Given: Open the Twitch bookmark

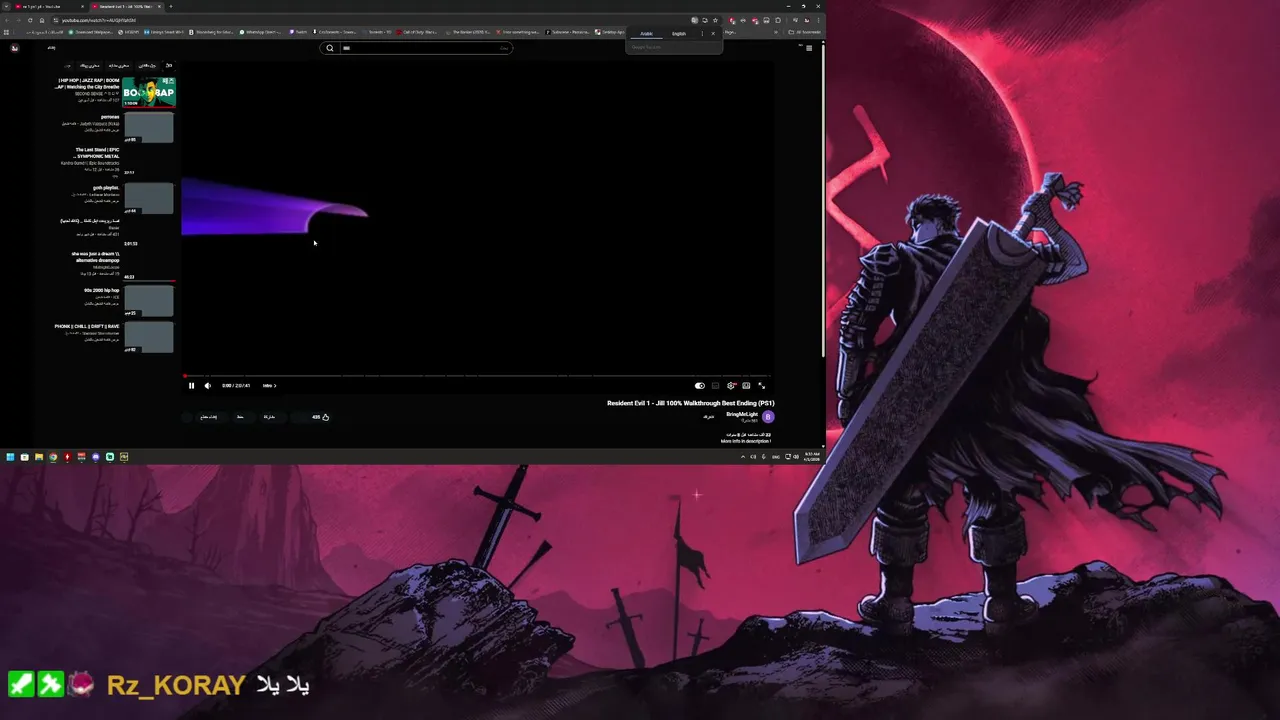Looking at the screenshot, I should point(300,32).
